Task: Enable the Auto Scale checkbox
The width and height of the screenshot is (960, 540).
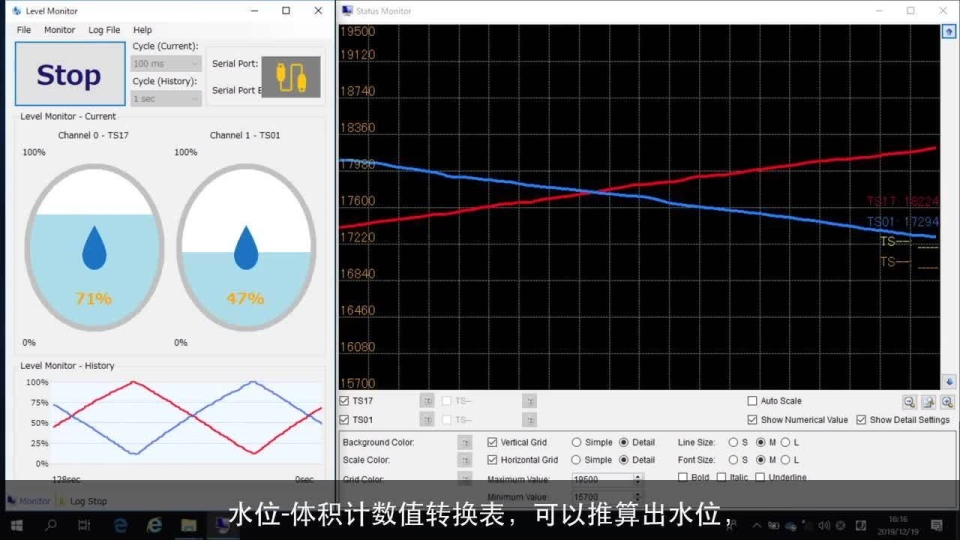Action: point(752,401)
